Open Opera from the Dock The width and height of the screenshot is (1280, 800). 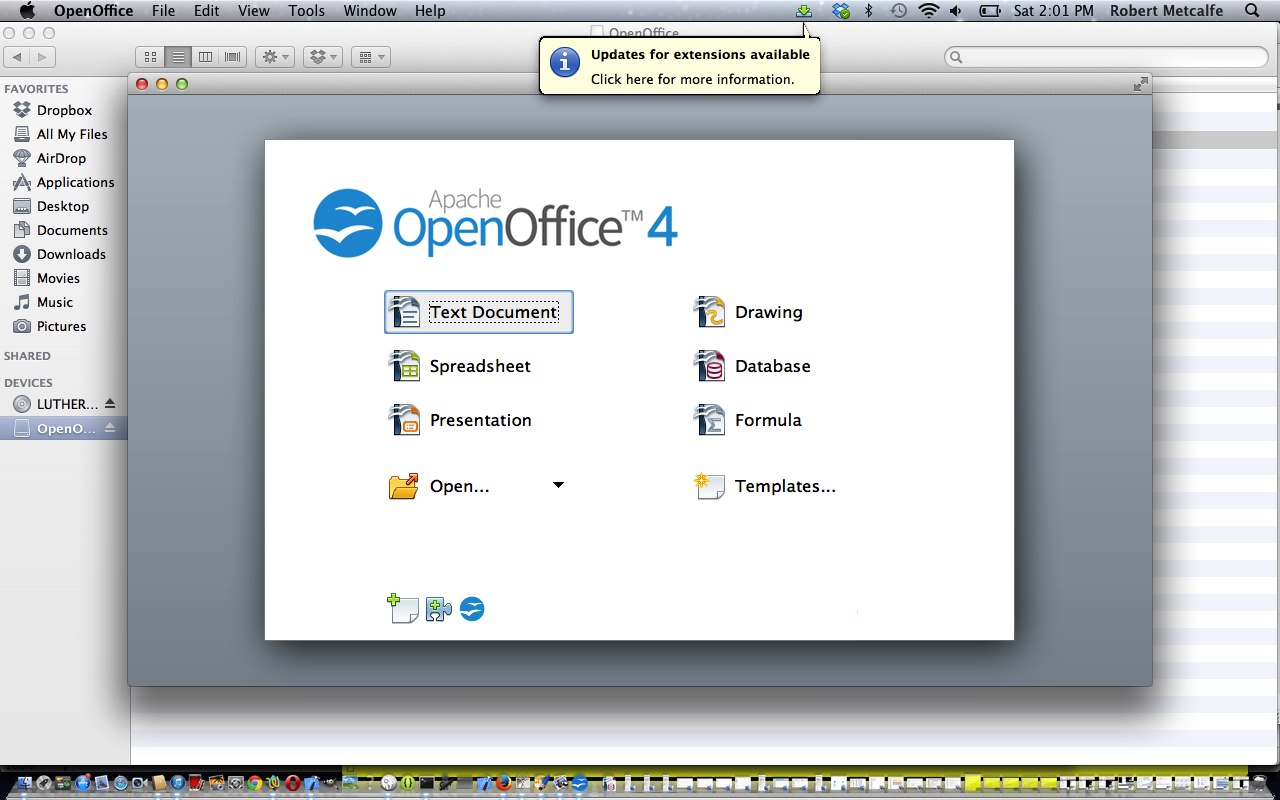293,783
